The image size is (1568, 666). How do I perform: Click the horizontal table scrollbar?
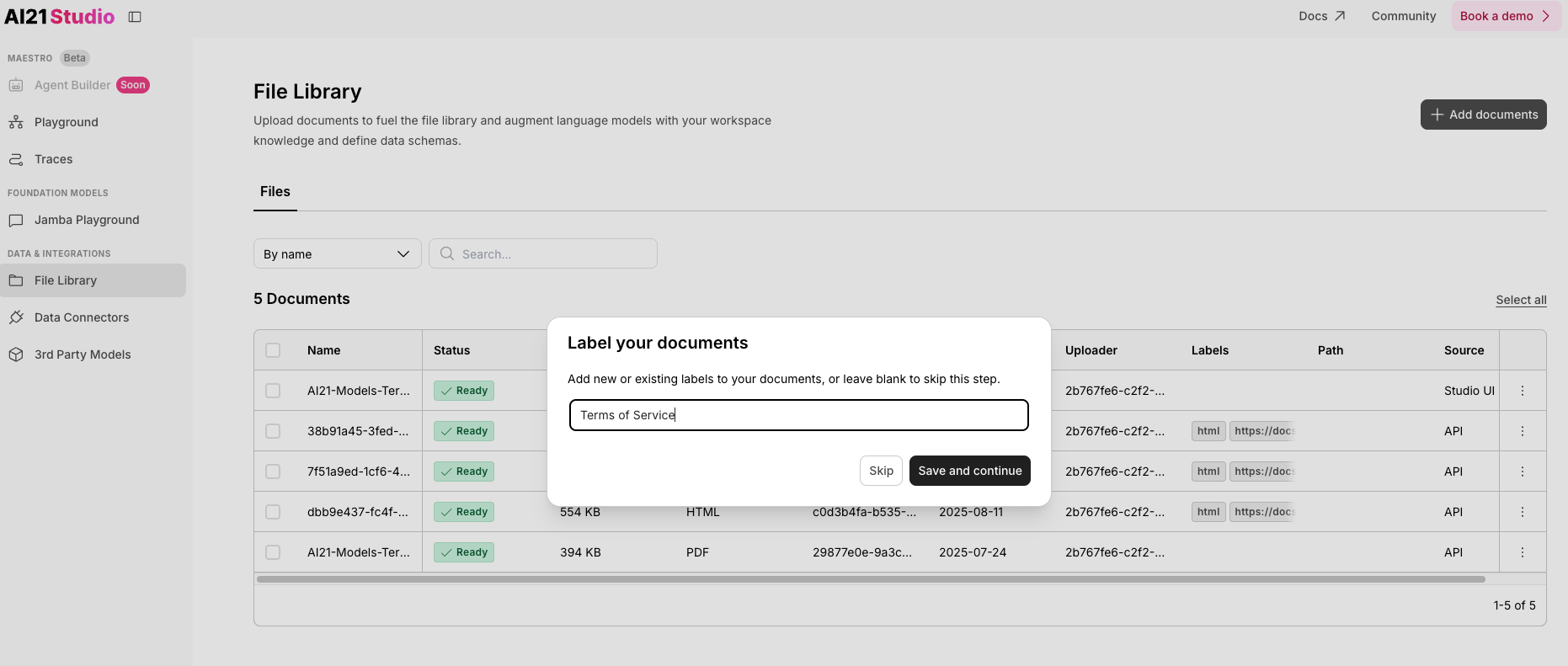(x=871, y=579)
